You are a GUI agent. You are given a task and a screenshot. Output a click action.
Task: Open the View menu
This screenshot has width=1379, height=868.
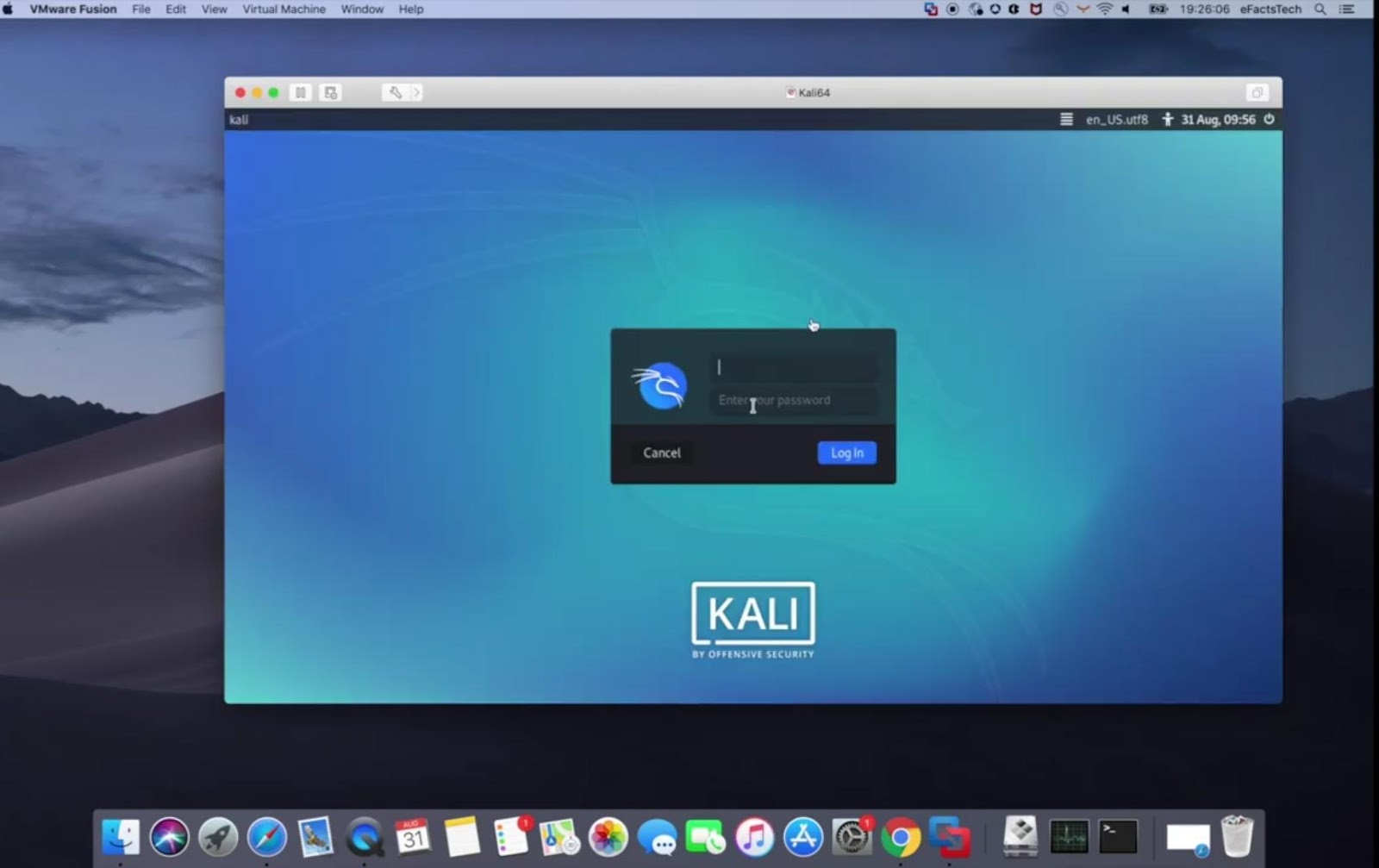[214, 9]
